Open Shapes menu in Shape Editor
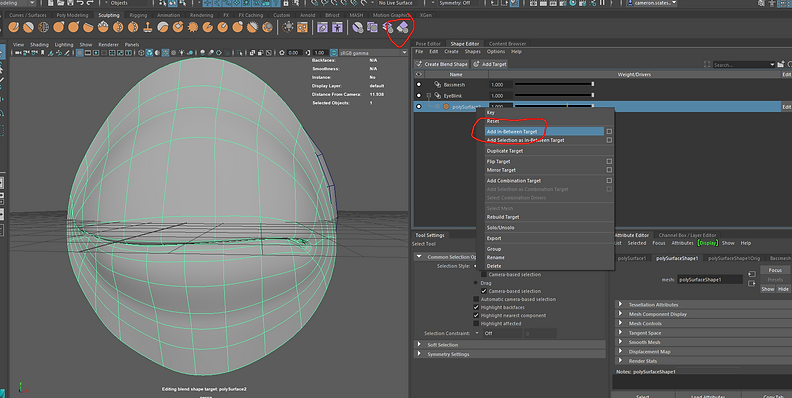Image resolution: width=792 pixels, height=398 pixels. (472, 52)
